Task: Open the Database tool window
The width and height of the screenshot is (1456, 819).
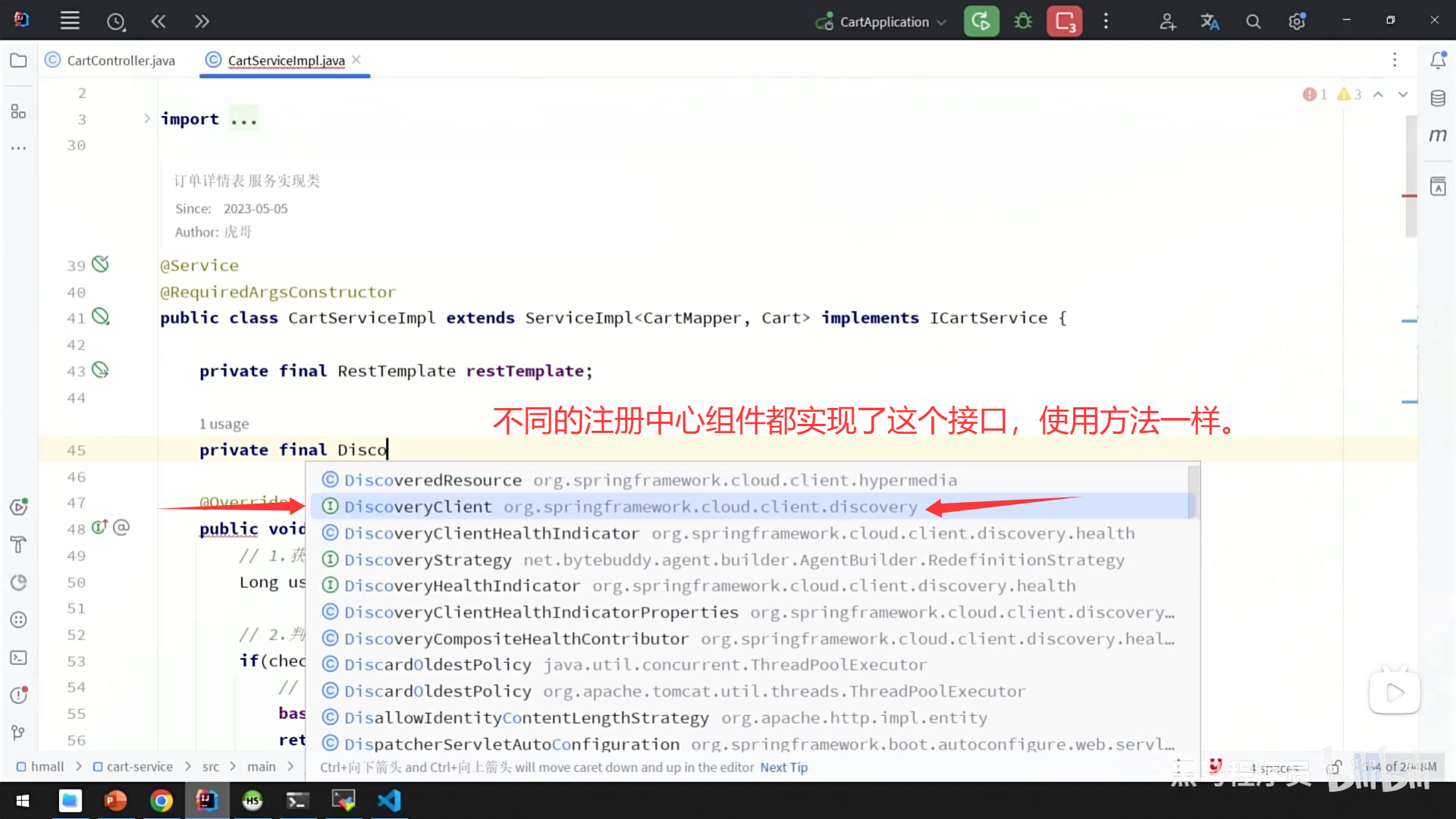Action: tap(1438, 98)
